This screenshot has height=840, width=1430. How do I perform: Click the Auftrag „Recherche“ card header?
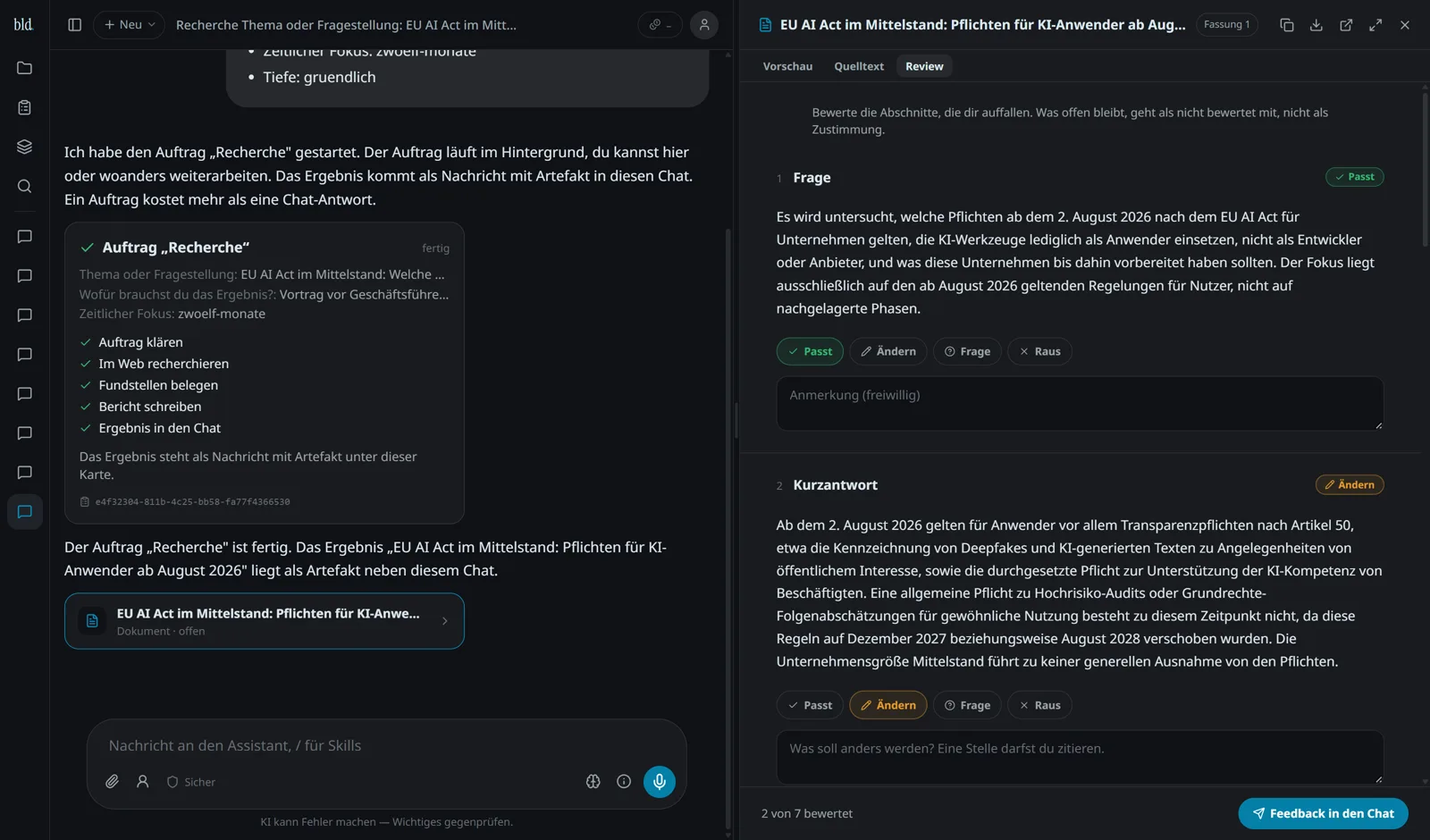click(x=265, y=248)
